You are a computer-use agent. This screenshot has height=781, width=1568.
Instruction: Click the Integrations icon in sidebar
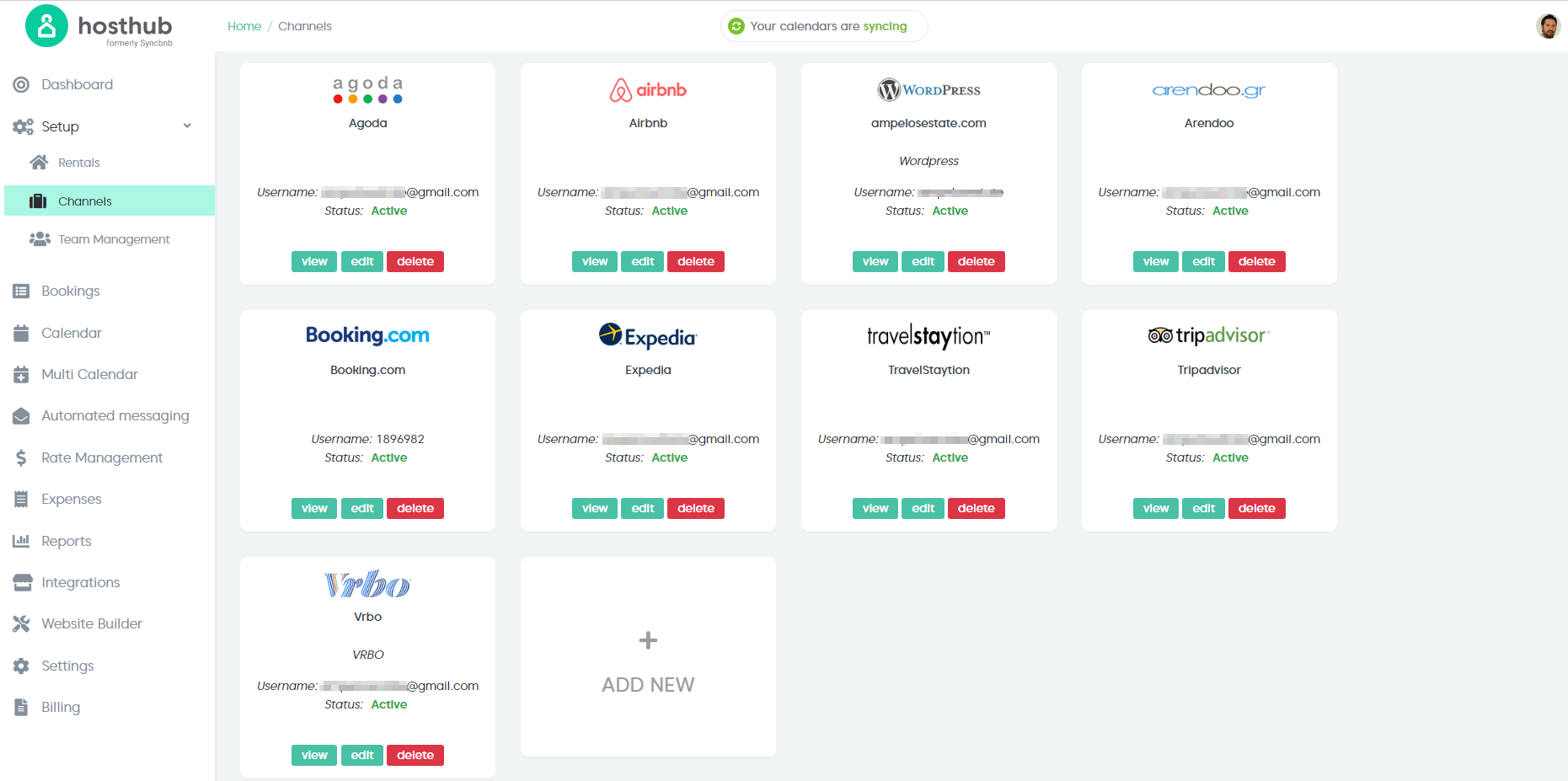point(23,582)
